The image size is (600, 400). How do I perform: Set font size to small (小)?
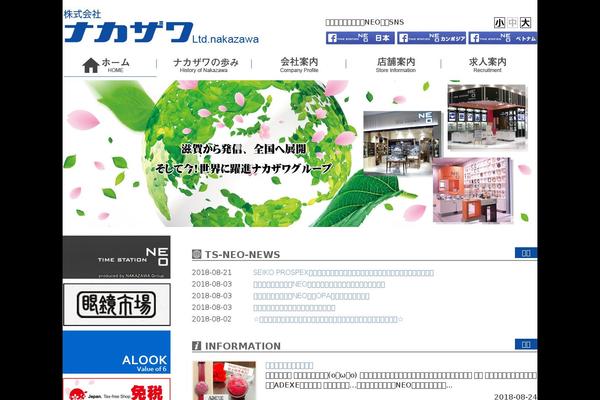[499, 23]
